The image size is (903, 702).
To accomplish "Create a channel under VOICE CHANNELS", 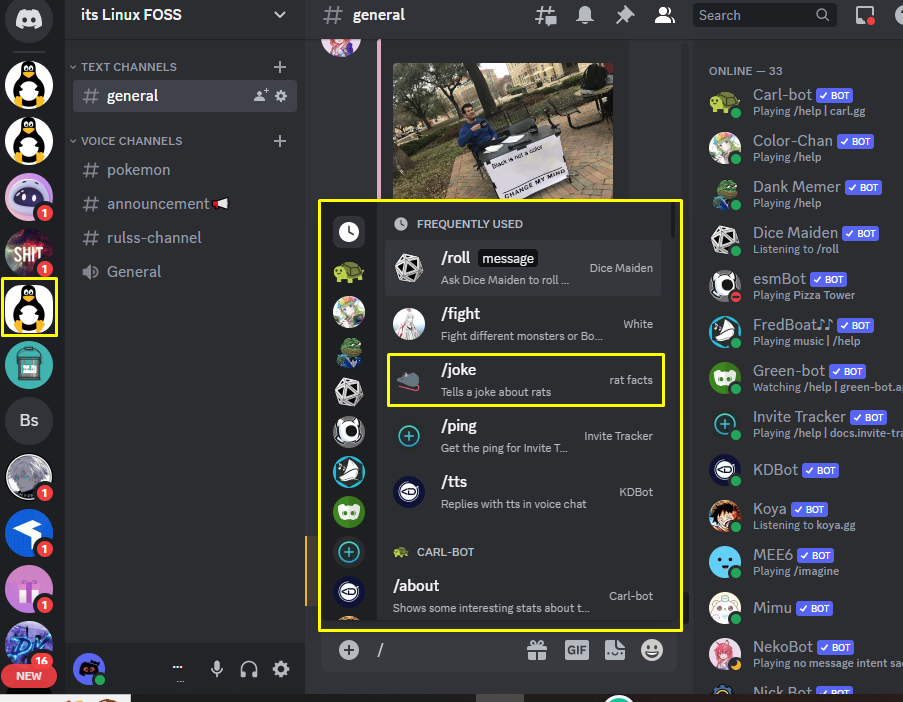I will (280, 141).
